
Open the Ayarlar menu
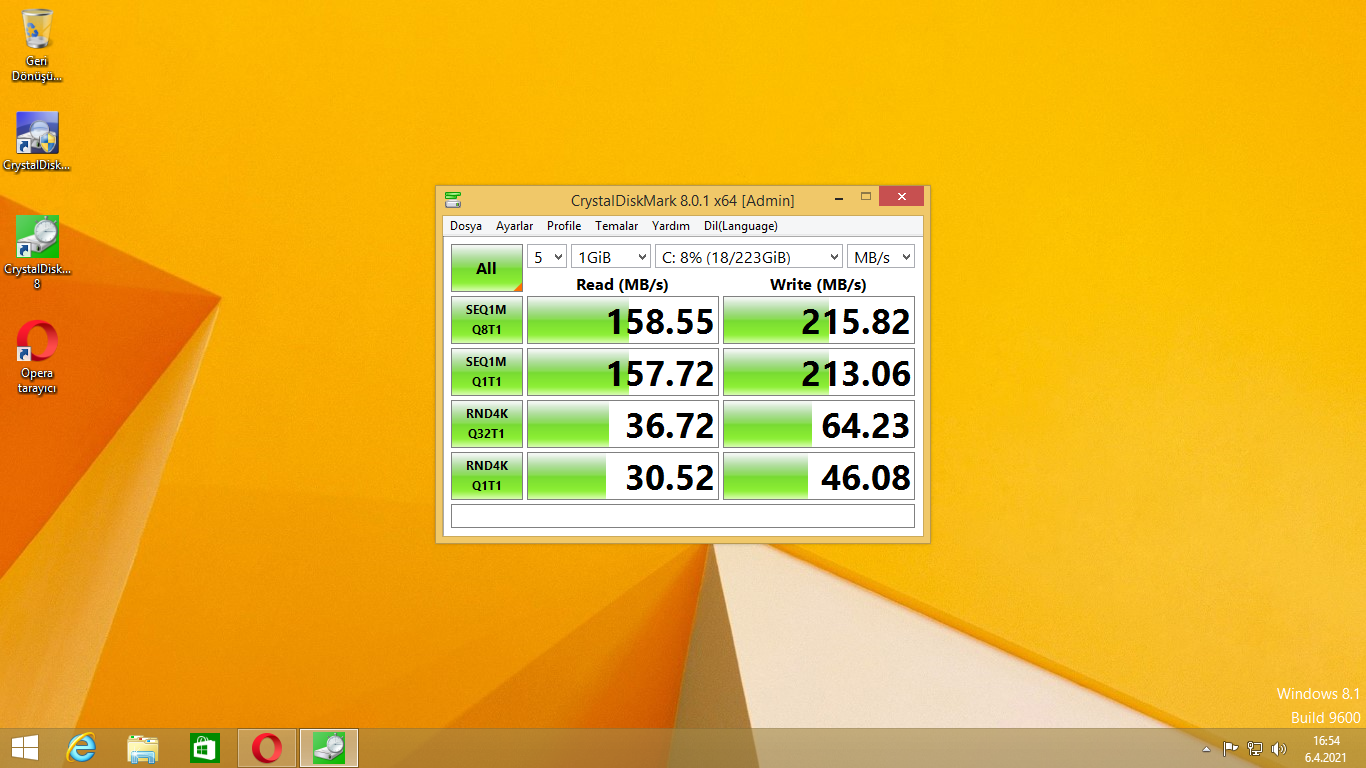(x=515, y=226)
